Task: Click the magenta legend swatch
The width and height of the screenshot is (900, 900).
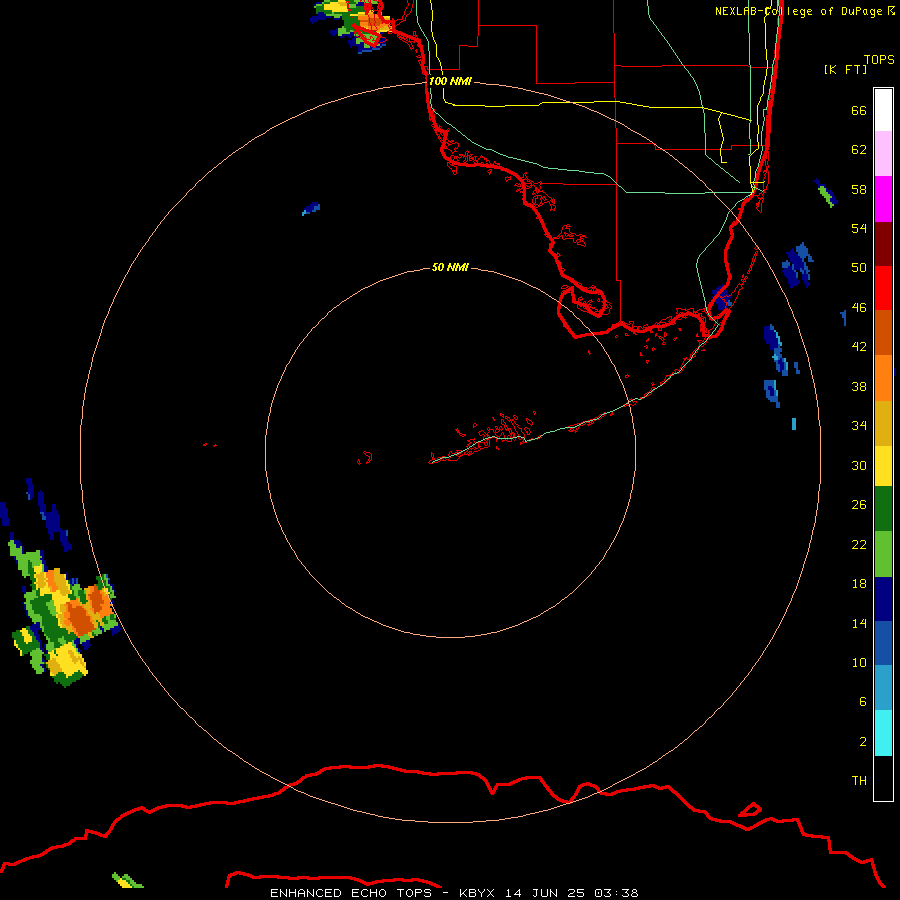Action: coord(883,199)
